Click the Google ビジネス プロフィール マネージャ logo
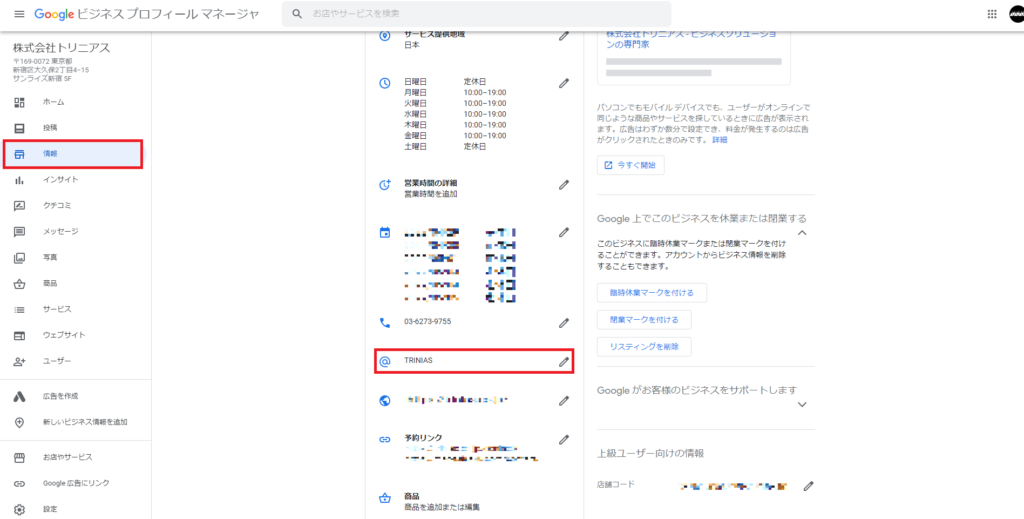 coord(146,14)
